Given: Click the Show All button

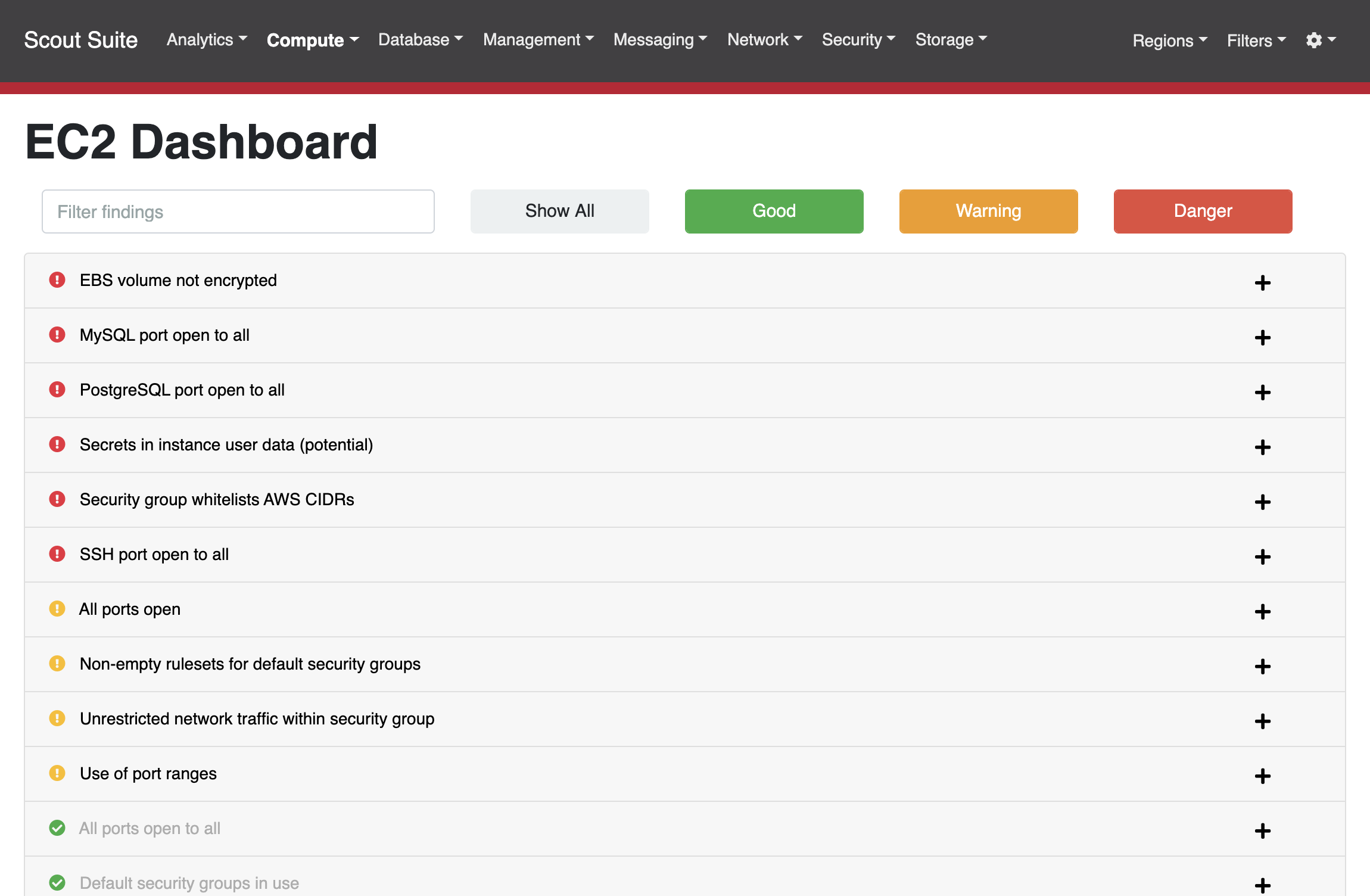Looking at the screenshot, I should [x=559, y=211].
